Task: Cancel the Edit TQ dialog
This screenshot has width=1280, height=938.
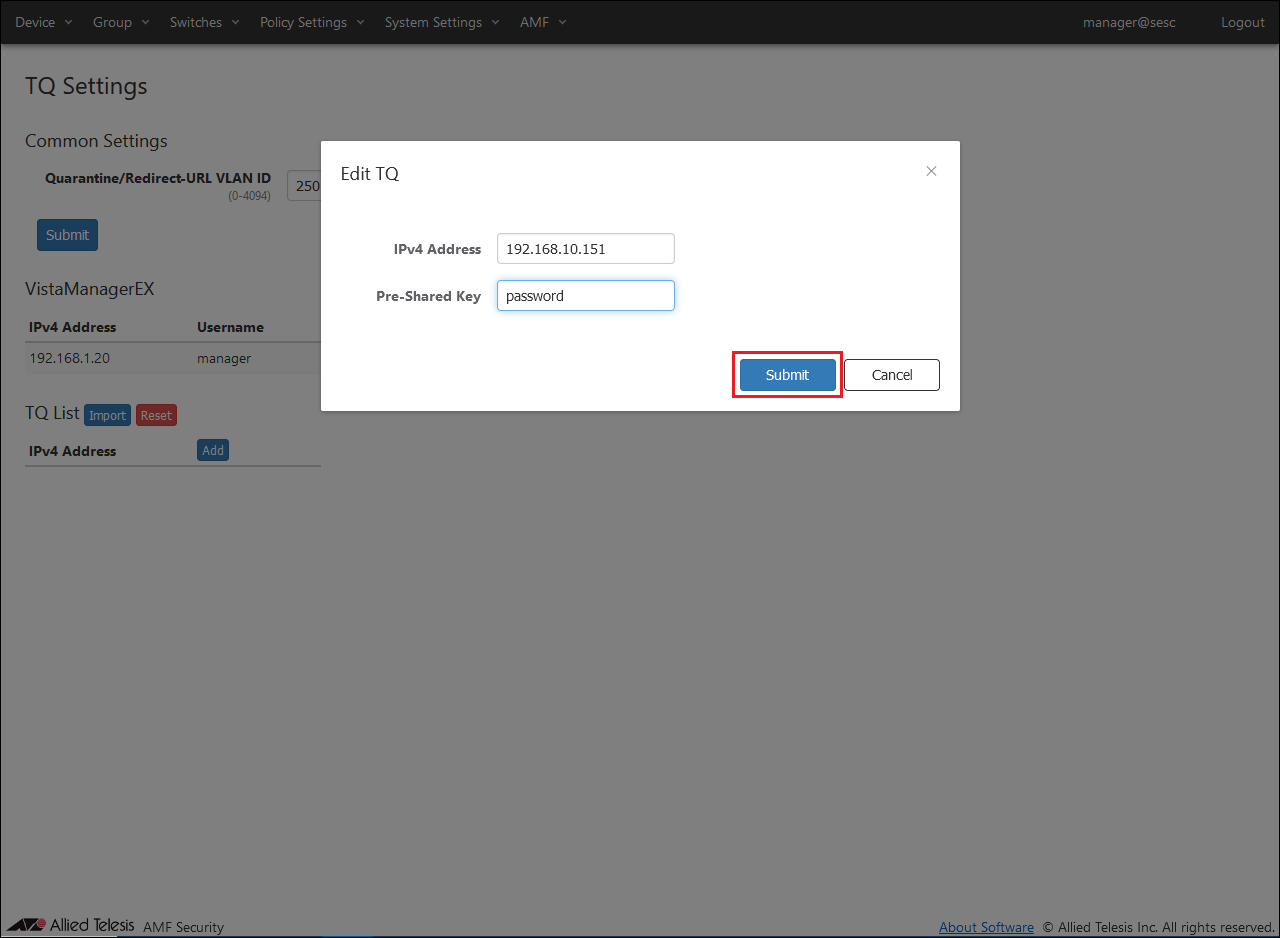Action: tap(891, 375)
